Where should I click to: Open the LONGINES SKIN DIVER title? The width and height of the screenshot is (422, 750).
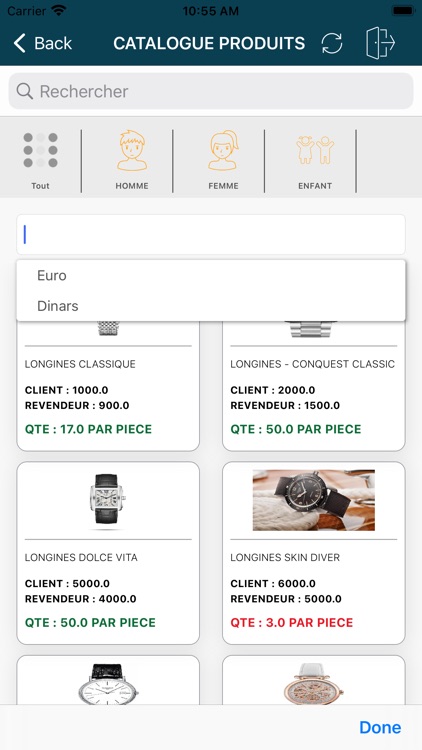point(285,557)
